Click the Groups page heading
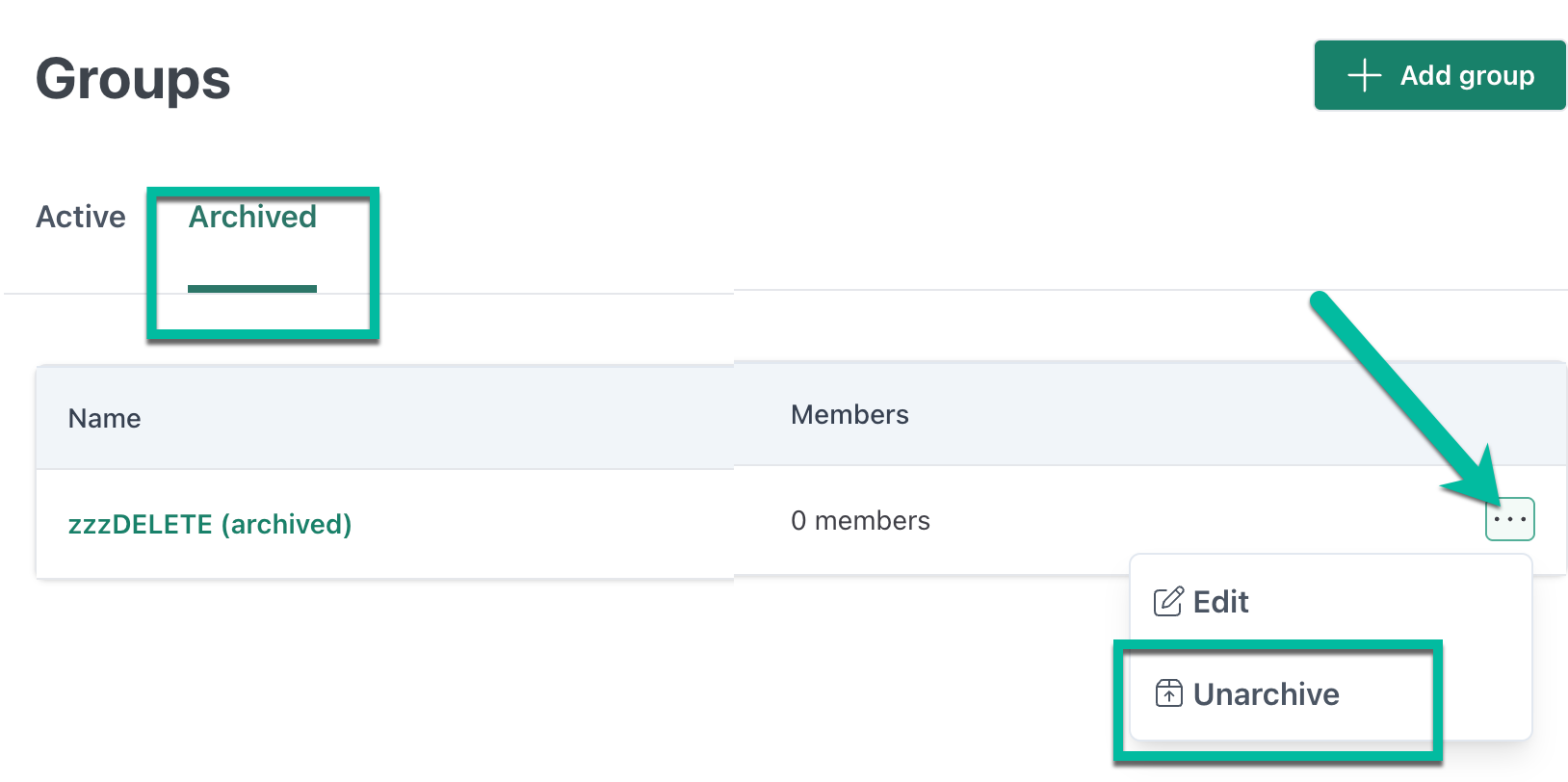 (x=133, y=78)
